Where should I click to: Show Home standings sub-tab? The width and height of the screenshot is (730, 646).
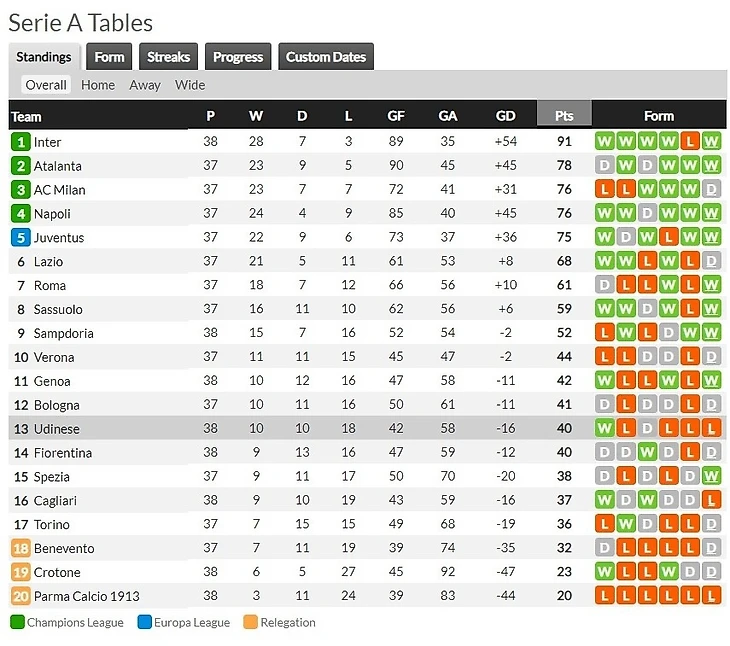98,85
